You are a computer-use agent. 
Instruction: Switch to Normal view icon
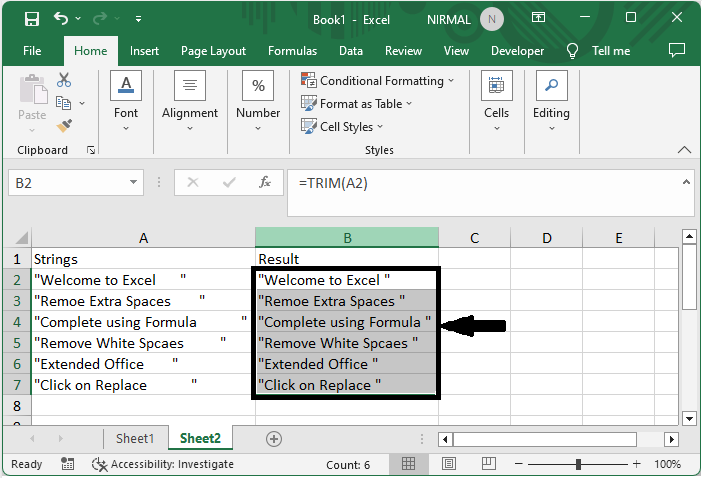[x=408, y=464]
